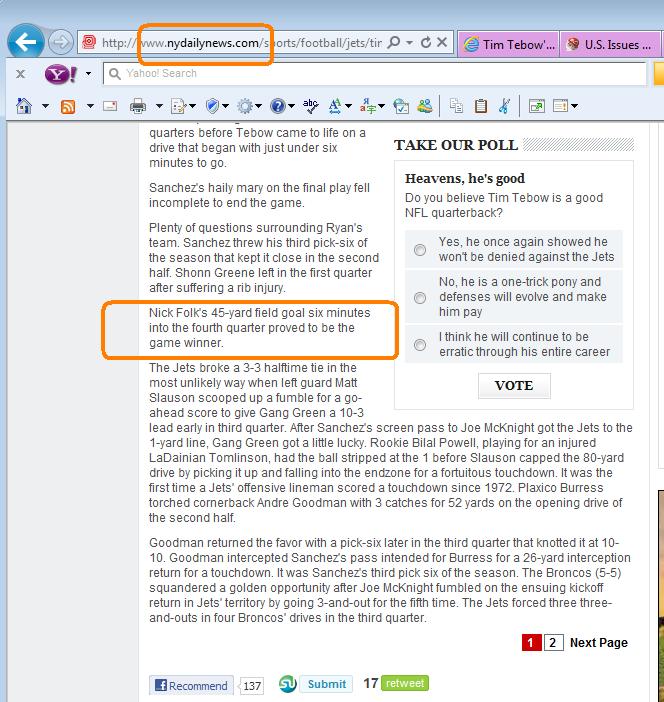Click the full screen window icon

click(x=536, y=106)
